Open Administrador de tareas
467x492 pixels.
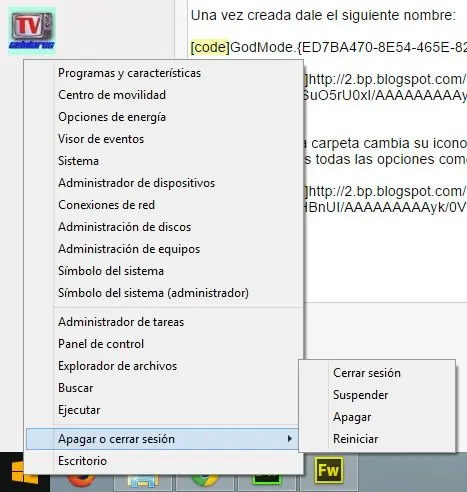click(x=121, y=322)
